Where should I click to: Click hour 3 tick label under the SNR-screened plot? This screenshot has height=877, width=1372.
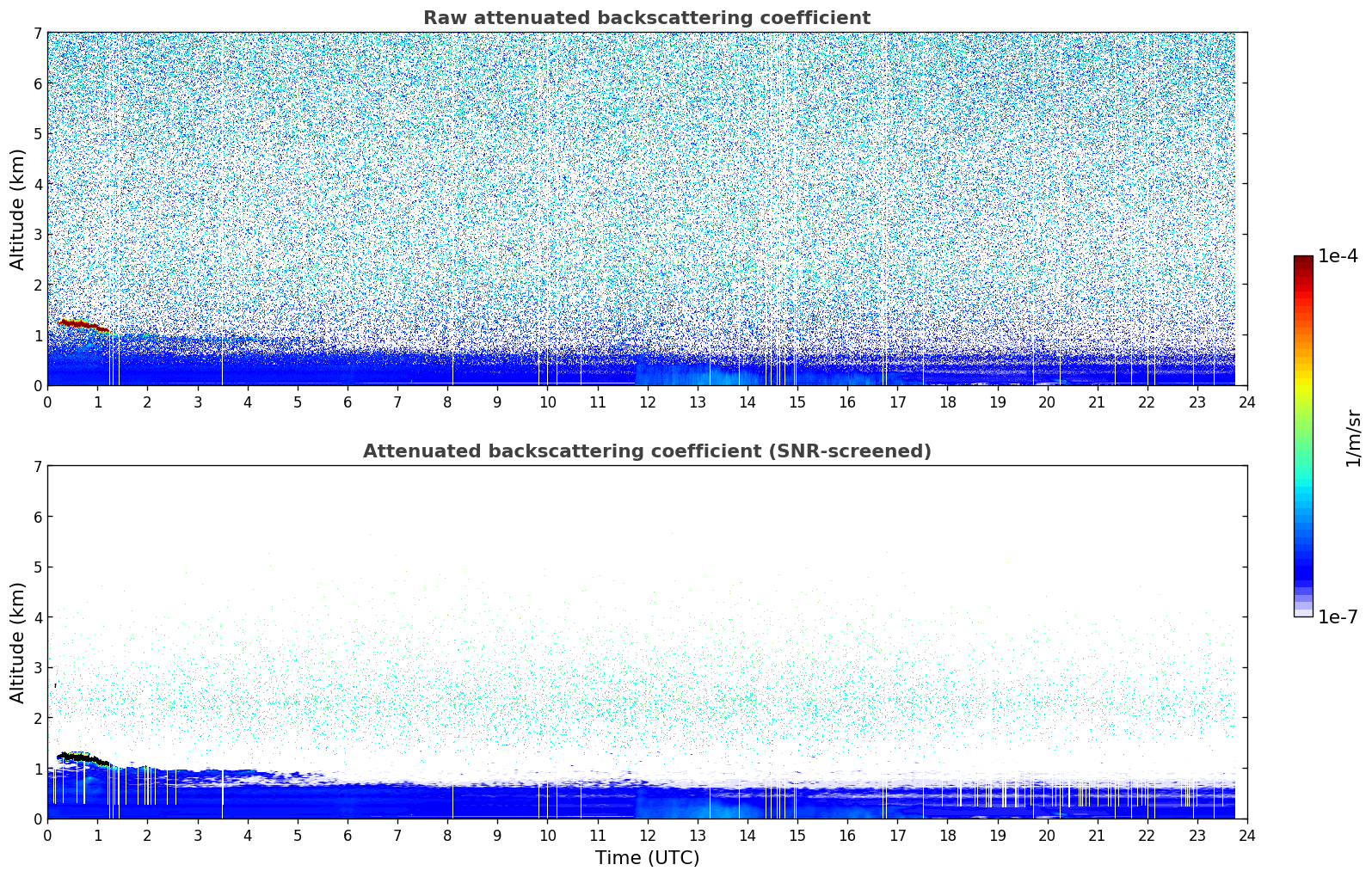tap(197, 835)
